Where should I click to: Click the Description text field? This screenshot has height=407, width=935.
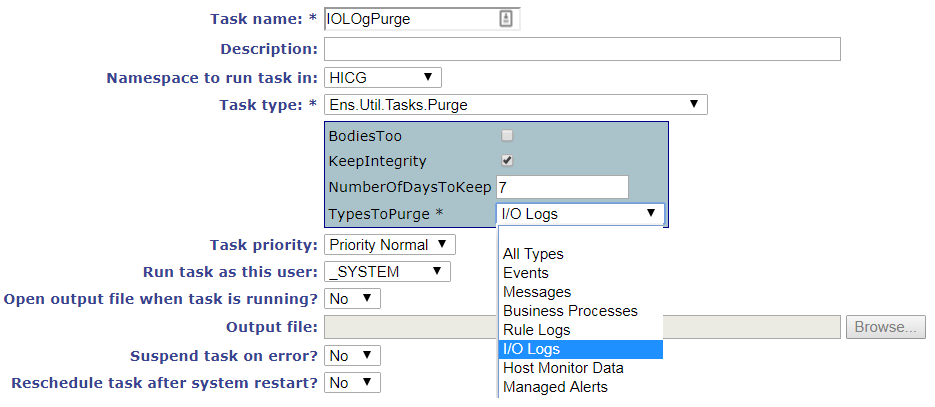(x=582, y=49)
